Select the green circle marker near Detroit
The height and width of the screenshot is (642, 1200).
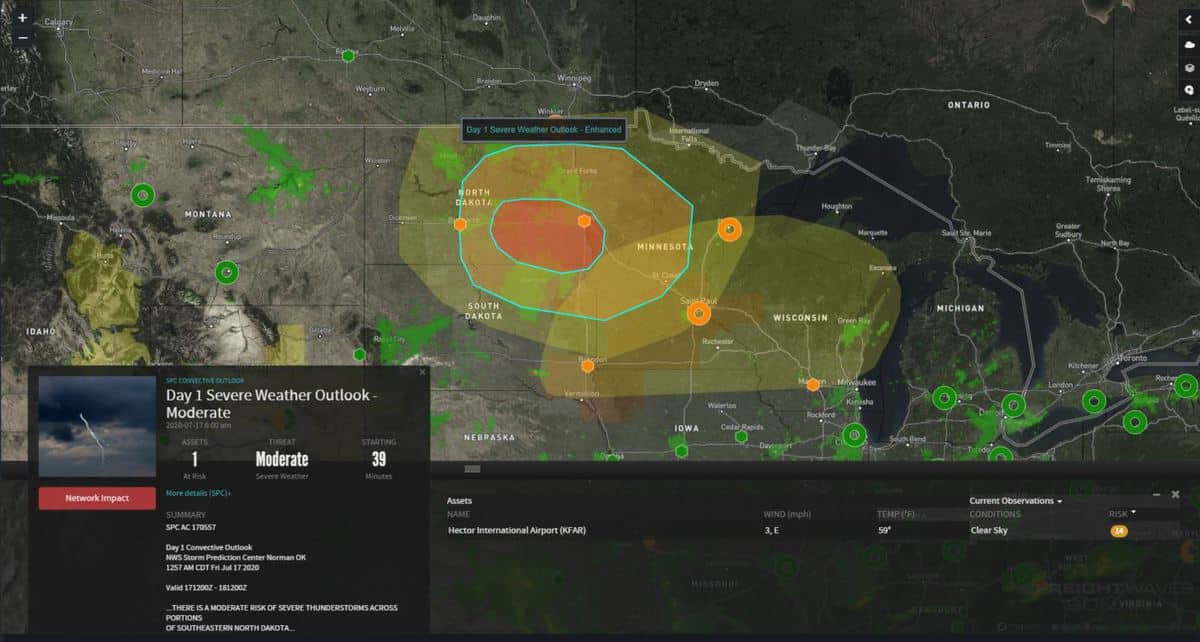click(x=1013, y=406)
